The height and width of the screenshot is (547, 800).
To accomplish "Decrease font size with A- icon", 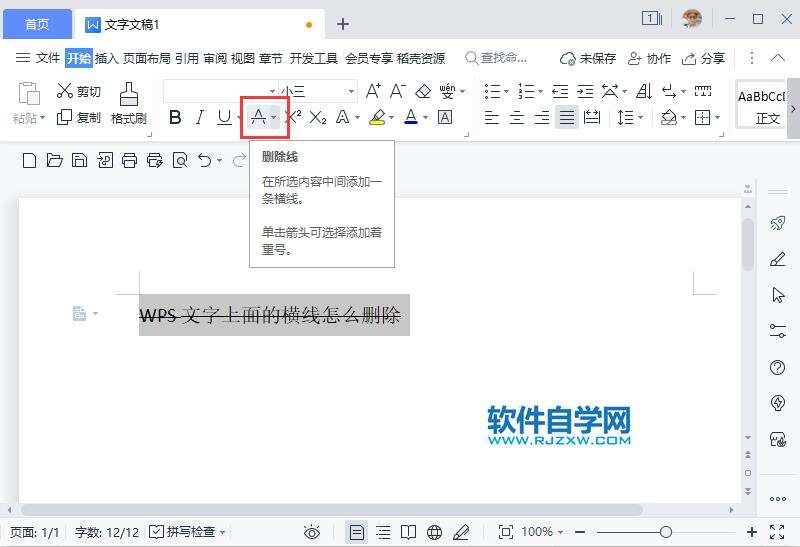I will [398, 91].
